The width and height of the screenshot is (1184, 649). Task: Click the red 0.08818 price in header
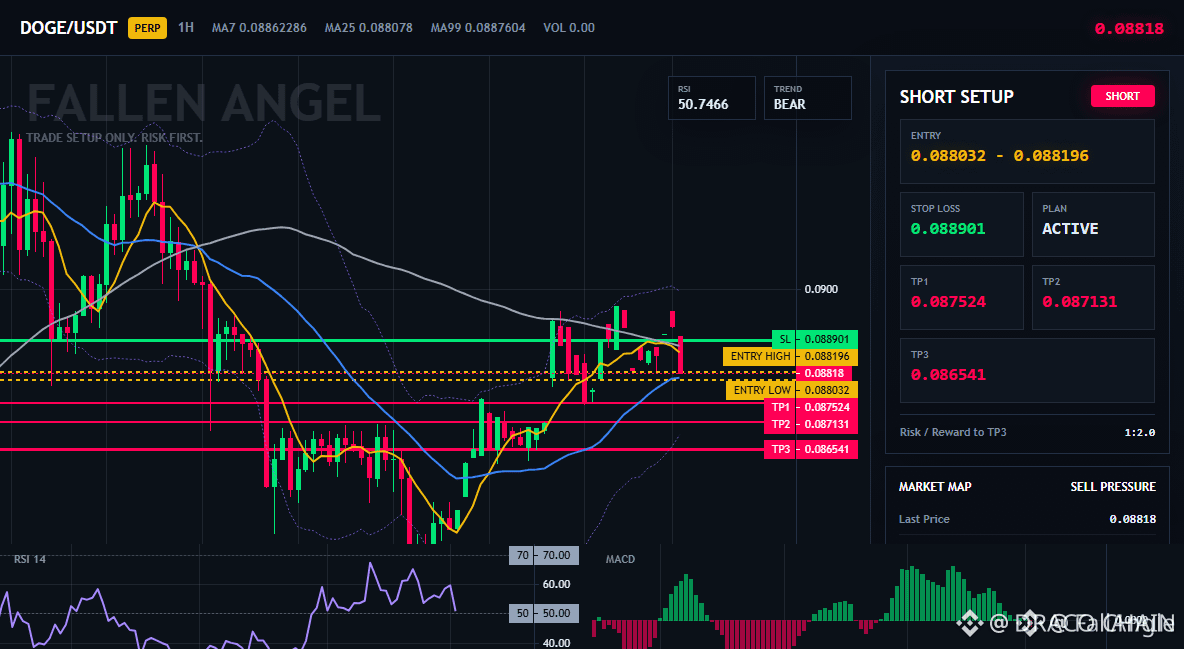pos(1129,29)
